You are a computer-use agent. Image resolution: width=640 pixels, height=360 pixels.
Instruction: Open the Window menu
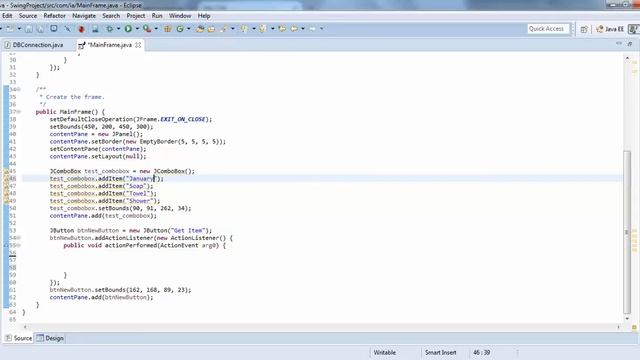180,16
